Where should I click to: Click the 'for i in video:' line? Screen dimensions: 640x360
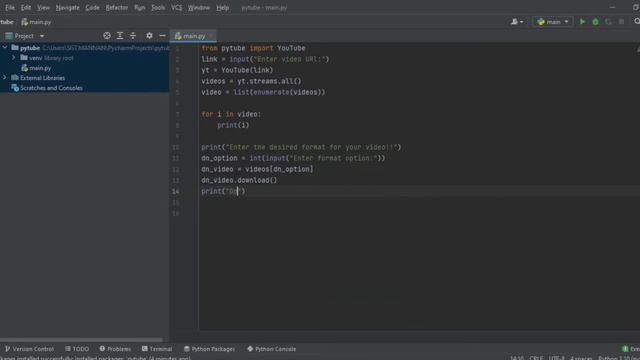[231, 114]
